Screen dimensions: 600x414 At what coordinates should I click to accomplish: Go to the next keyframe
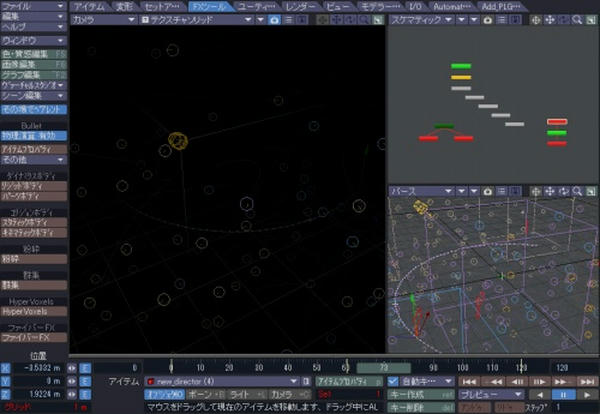[x=562, y=381]
